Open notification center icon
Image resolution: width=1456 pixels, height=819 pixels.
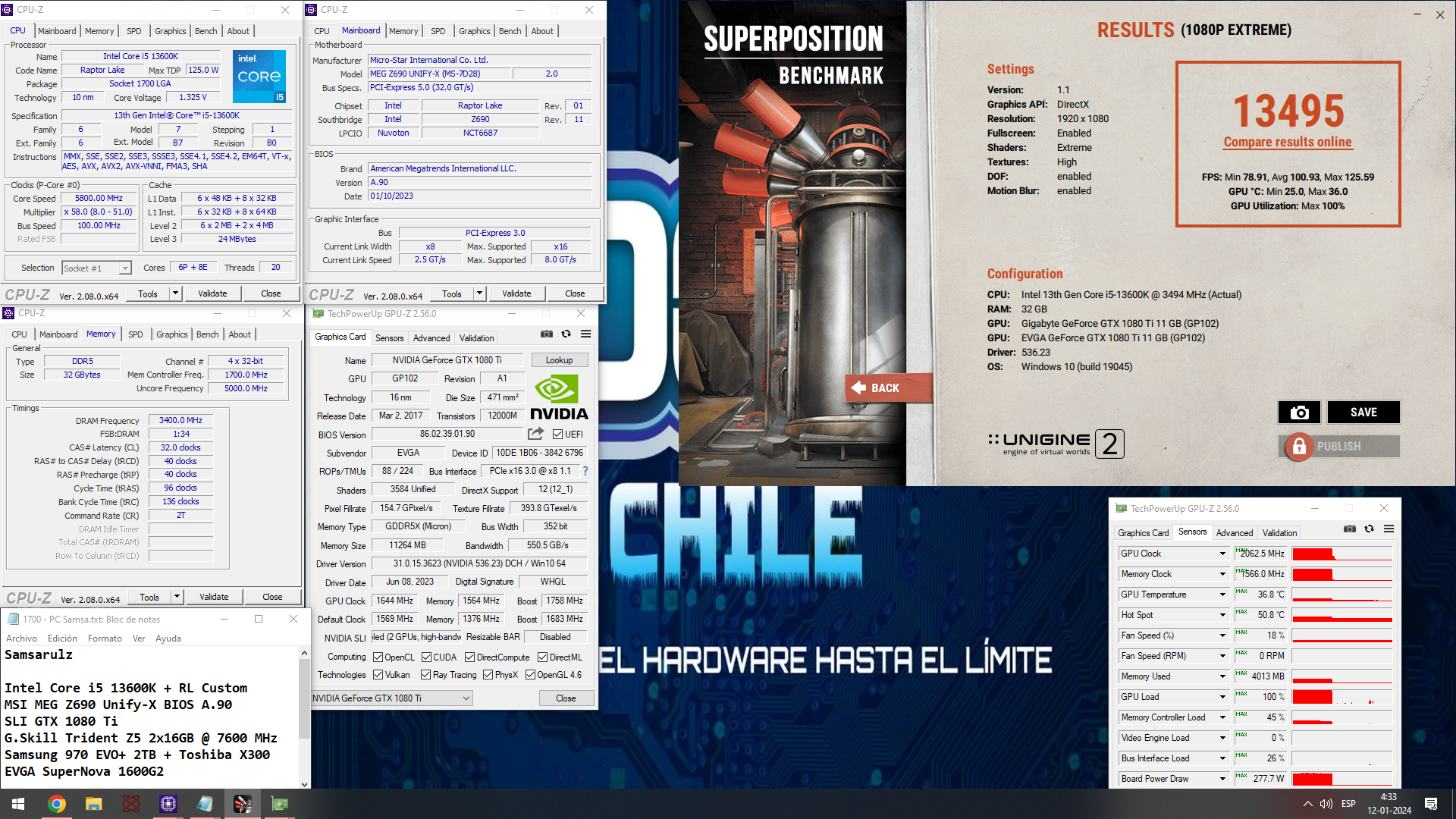pyautogui.click(x=1431, y=804)
